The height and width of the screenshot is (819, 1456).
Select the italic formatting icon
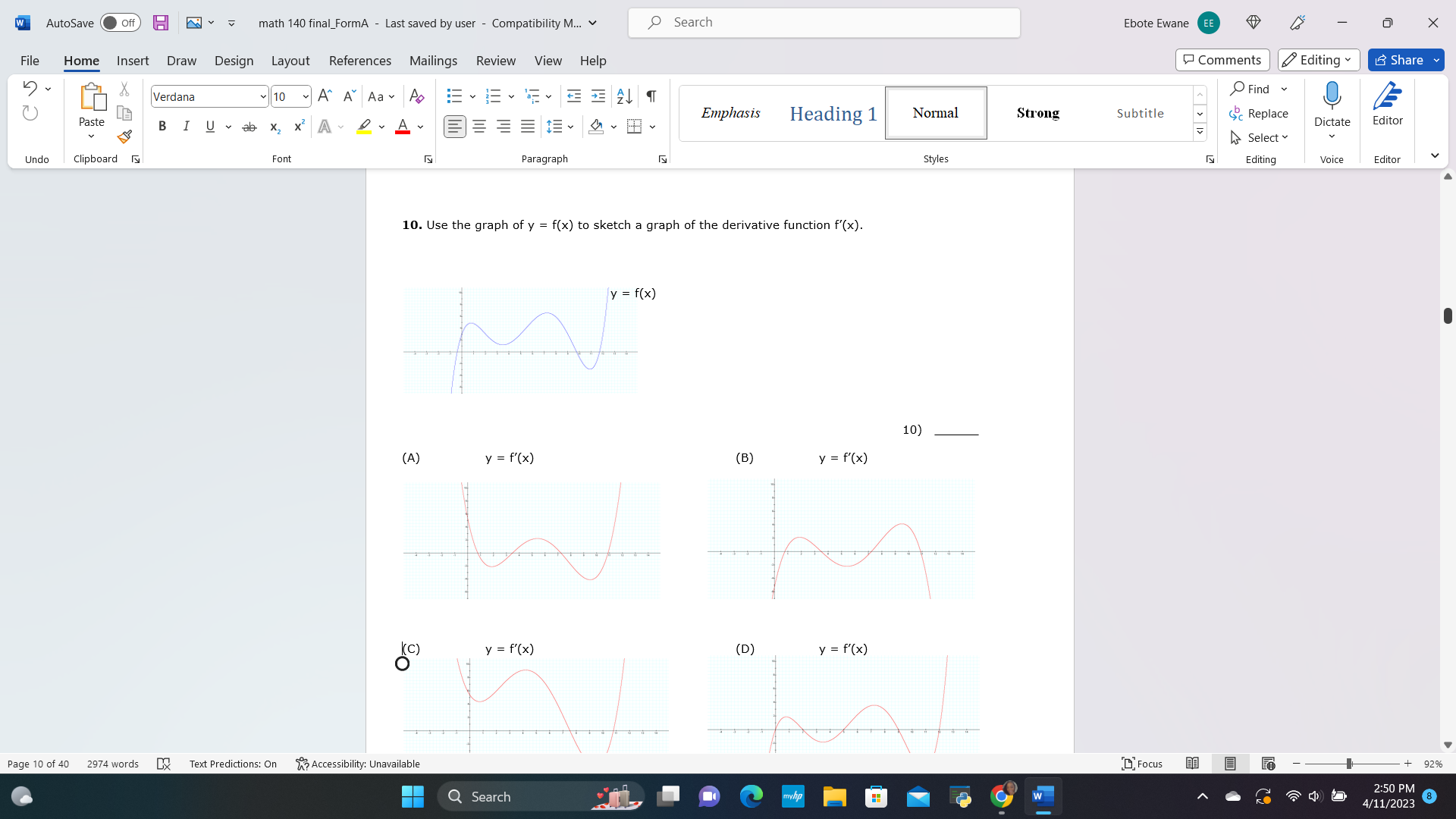click(x=186, y=126)
